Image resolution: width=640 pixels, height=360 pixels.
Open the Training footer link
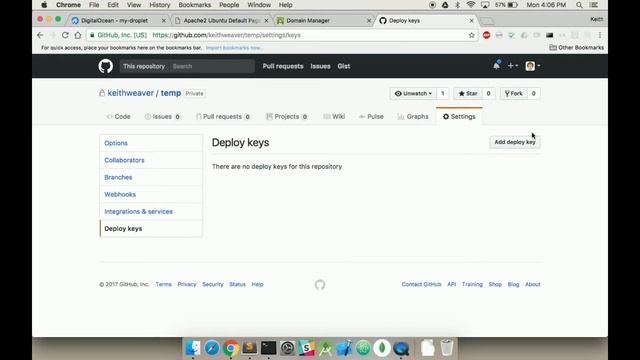[472, 284]
